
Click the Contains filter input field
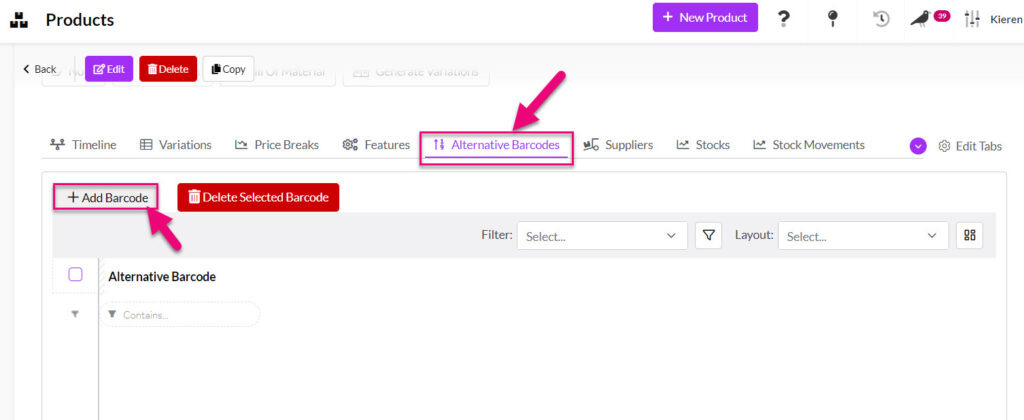(x=180, y=315)
